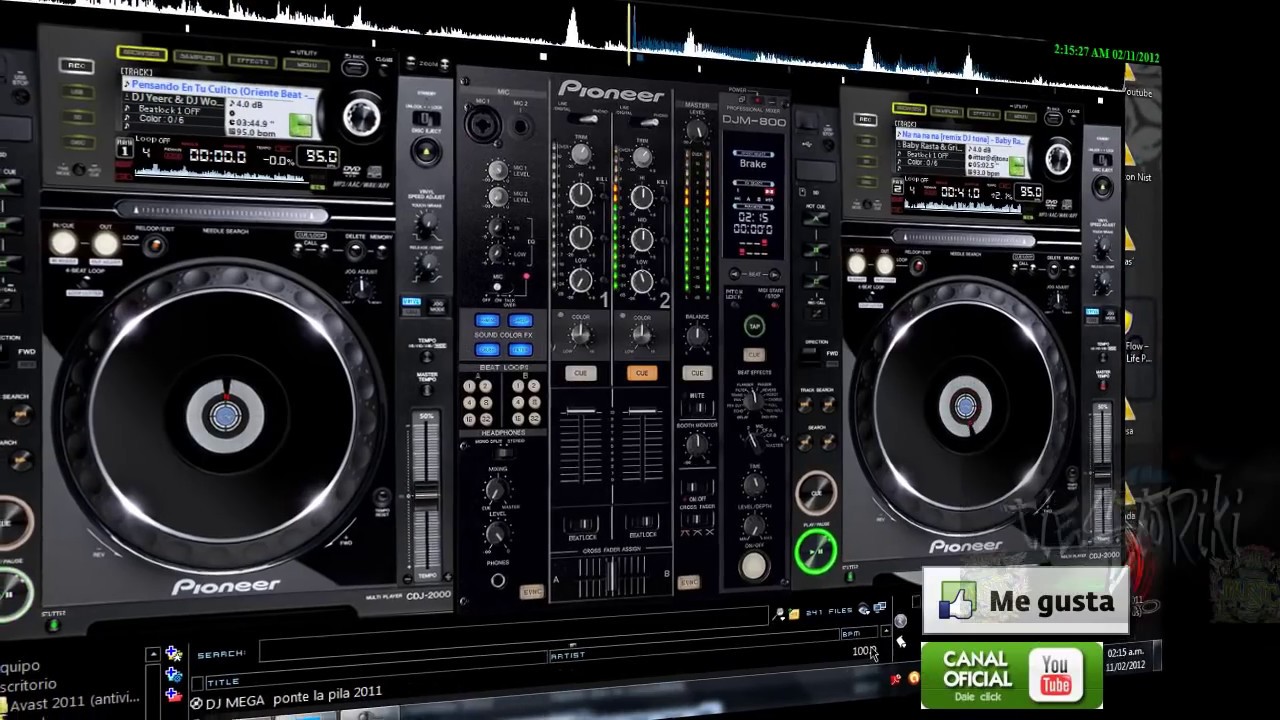Screen dimensions: 1280x720
Task: Click channel 1 COLOR knob
Action: click(580, 335)
